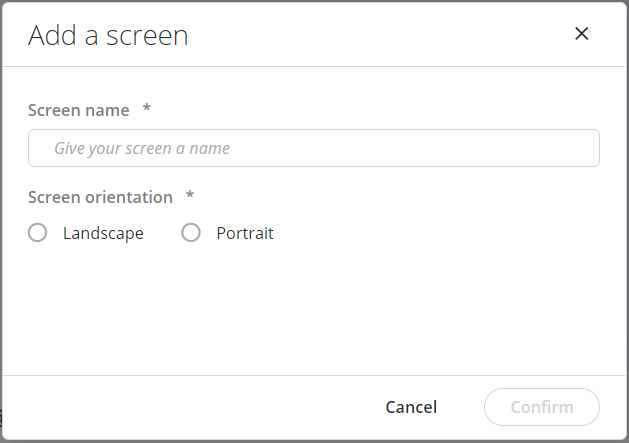629x443 pixels.
Task: Click the Landscape text label
Action: click(103, 233)
